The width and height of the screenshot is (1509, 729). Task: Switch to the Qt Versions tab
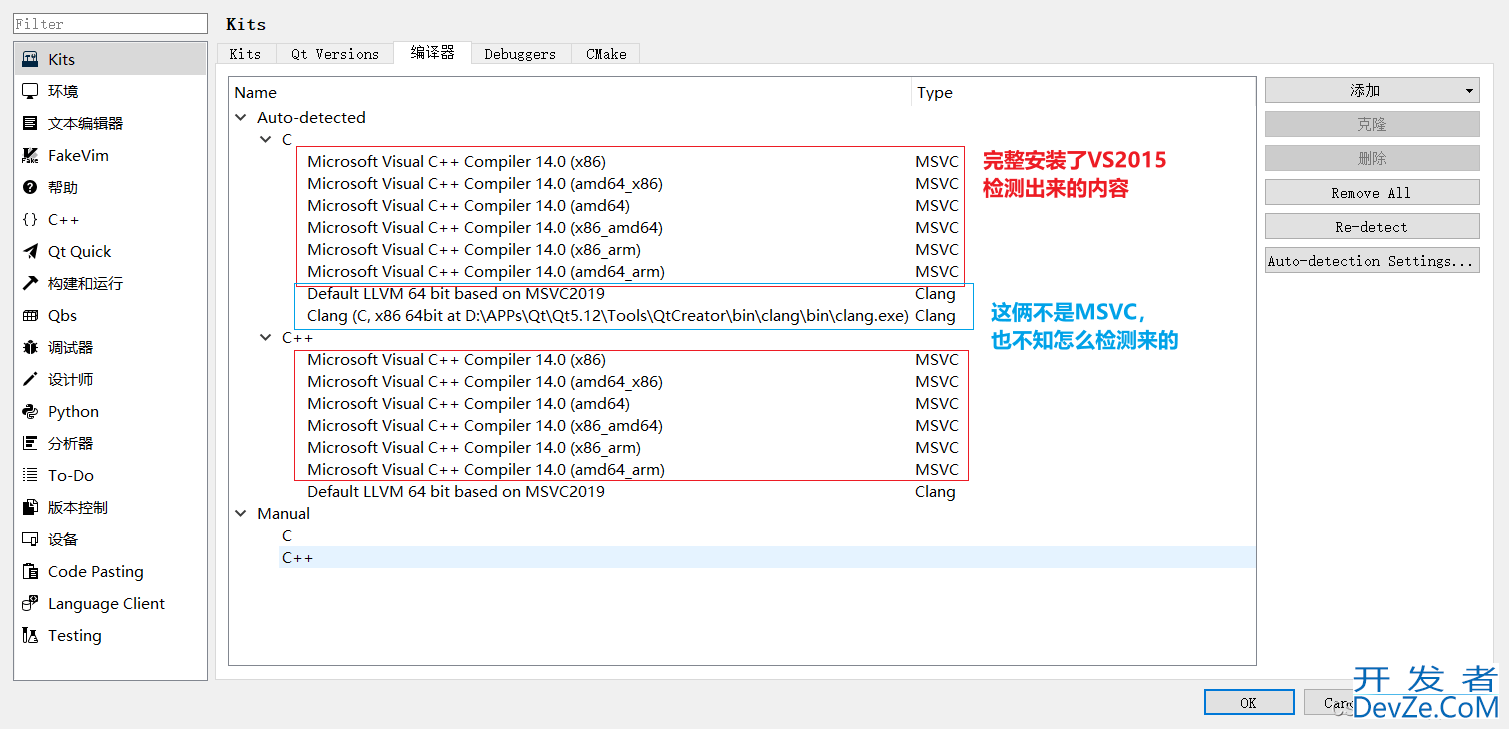pos(335,54)
